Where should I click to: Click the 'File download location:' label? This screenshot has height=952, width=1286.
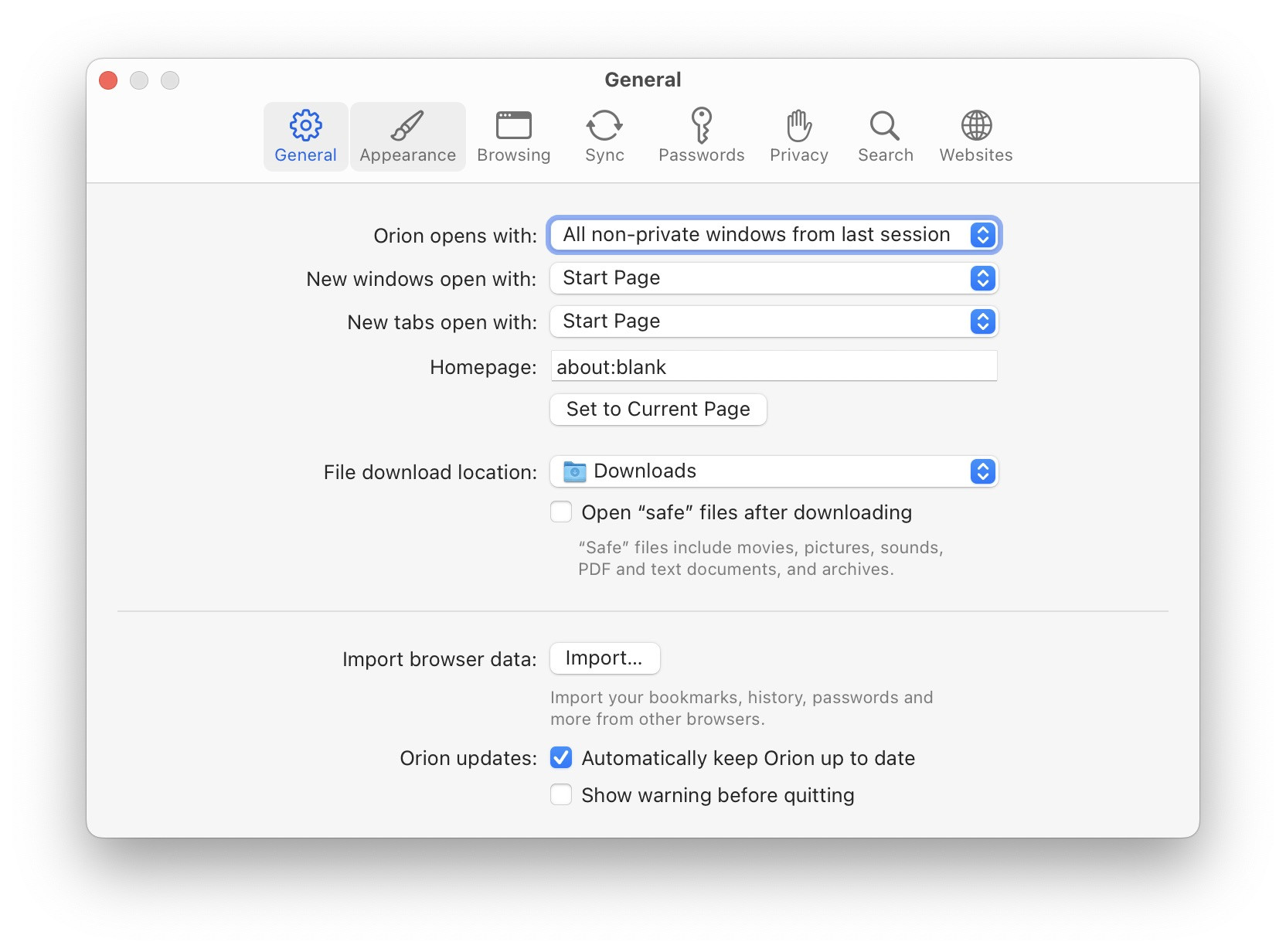[x=430, y=472]
